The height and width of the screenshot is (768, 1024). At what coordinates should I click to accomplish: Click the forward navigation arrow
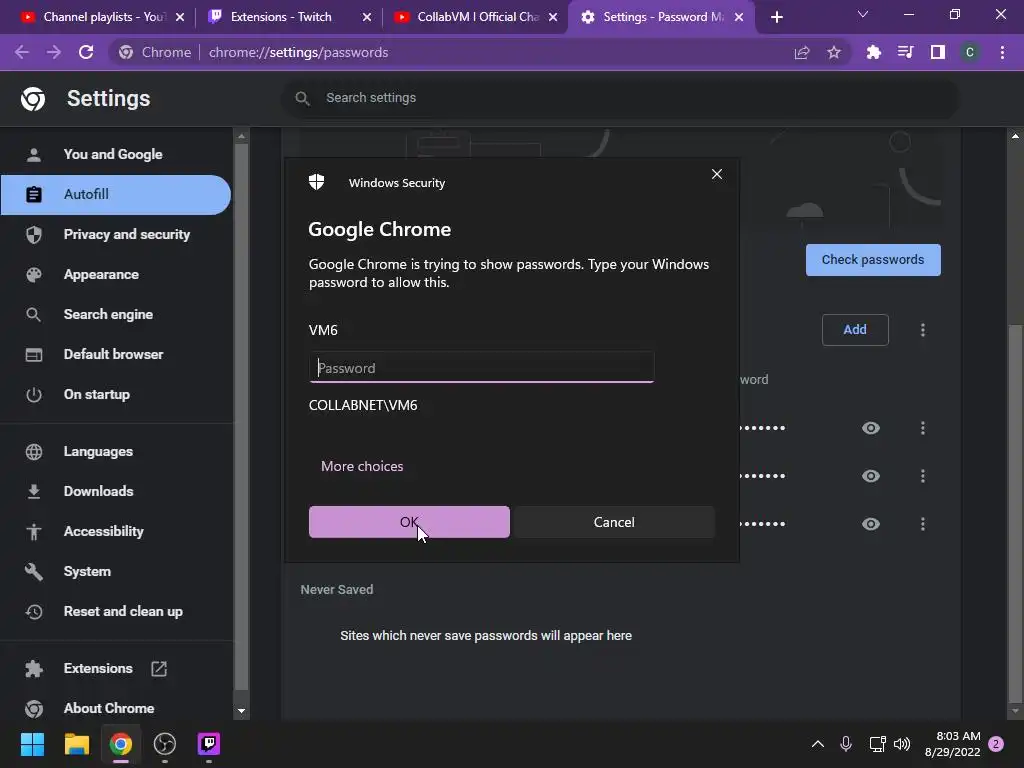tap(54, 52)
